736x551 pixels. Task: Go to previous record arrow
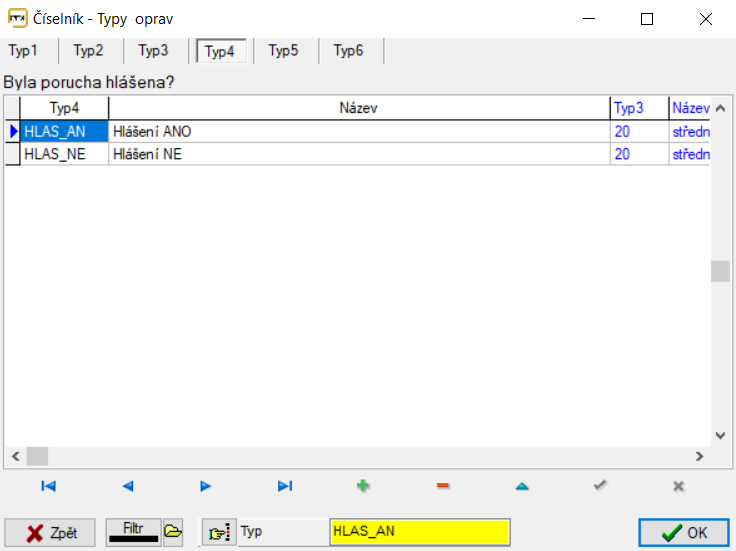128,486
